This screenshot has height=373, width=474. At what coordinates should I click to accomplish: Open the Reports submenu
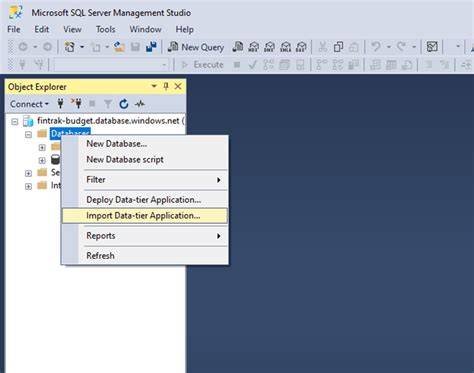145,236
